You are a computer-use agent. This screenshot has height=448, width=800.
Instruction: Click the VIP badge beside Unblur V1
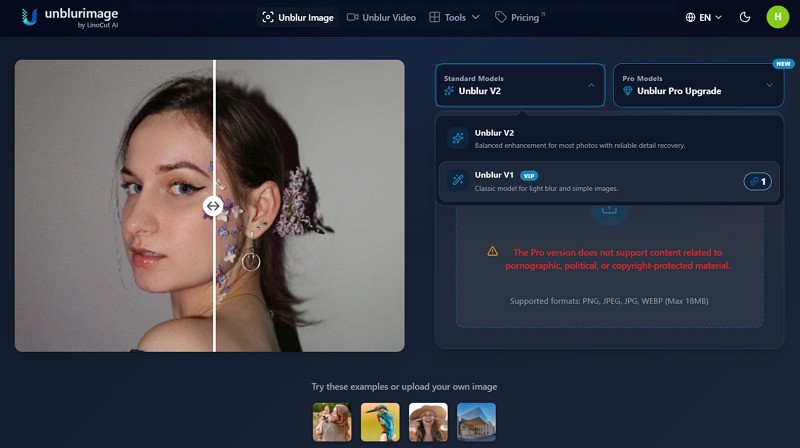pos(529,176)
